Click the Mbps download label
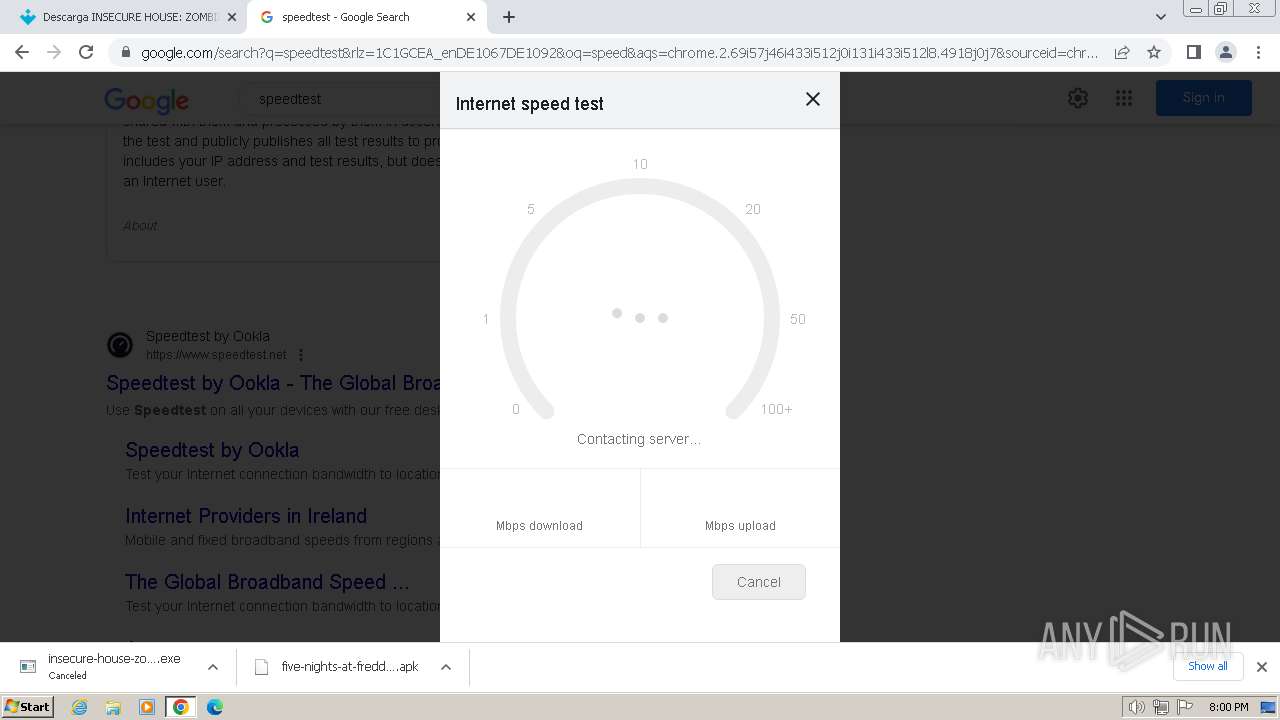This screenshot has height=720, width=1280. (539, 526)
